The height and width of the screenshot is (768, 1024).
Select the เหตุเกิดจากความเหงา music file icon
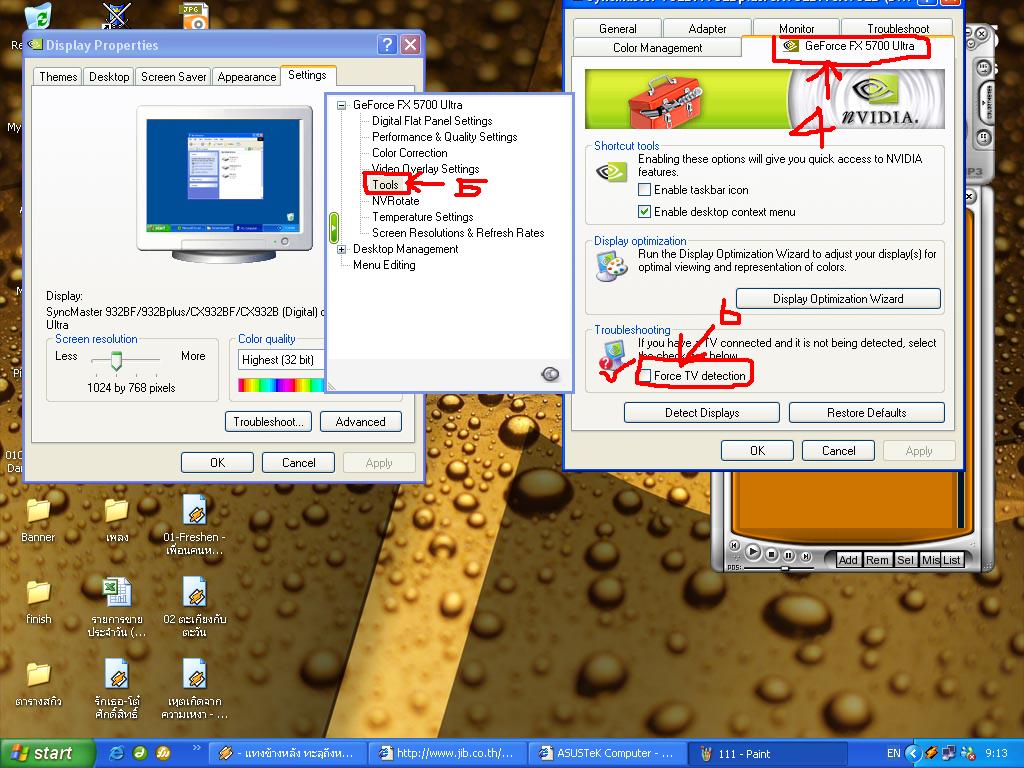tap(195, 689)
